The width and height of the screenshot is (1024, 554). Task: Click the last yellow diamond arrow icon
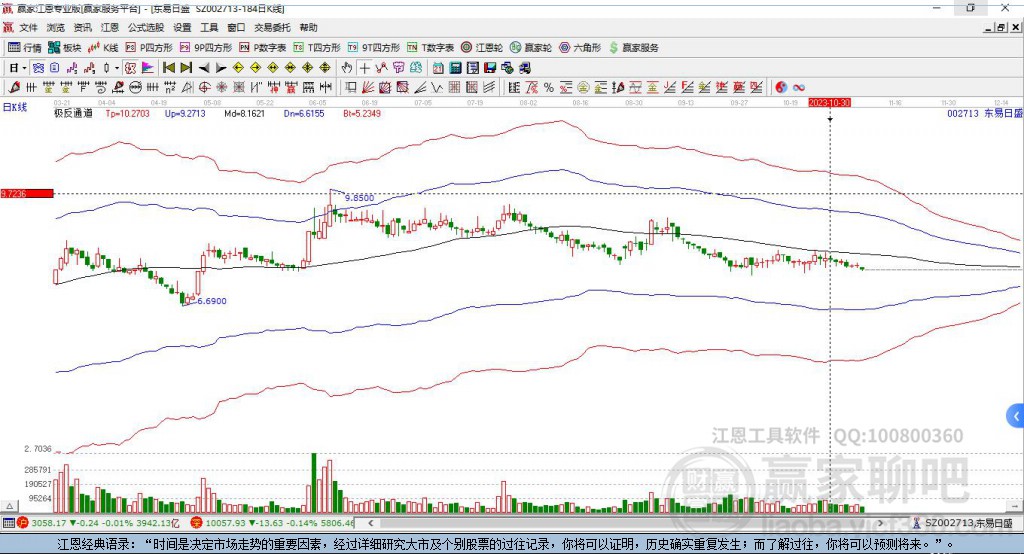click(x=325, y=68)
